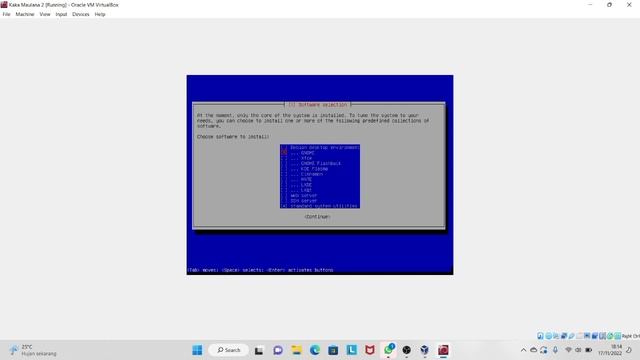
Task: Click the Right Ctrl host key label
Action: tap(631, 336)
